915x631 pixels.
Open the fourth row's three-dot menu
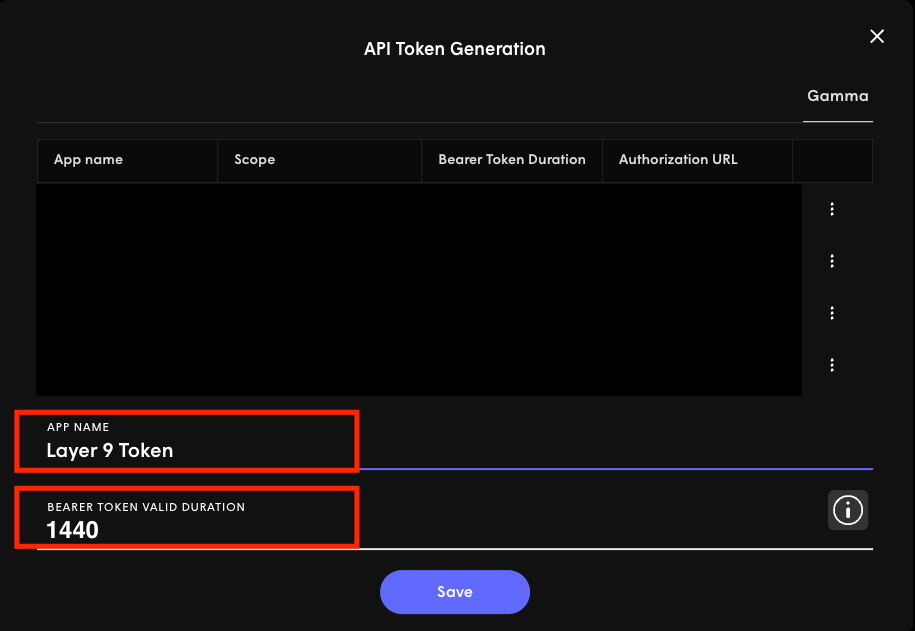tap(832, 365)
